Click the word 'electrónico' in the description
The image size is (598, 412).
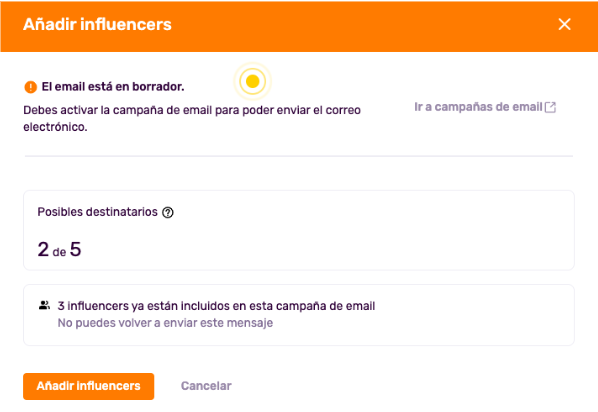(x=55, y=127)
